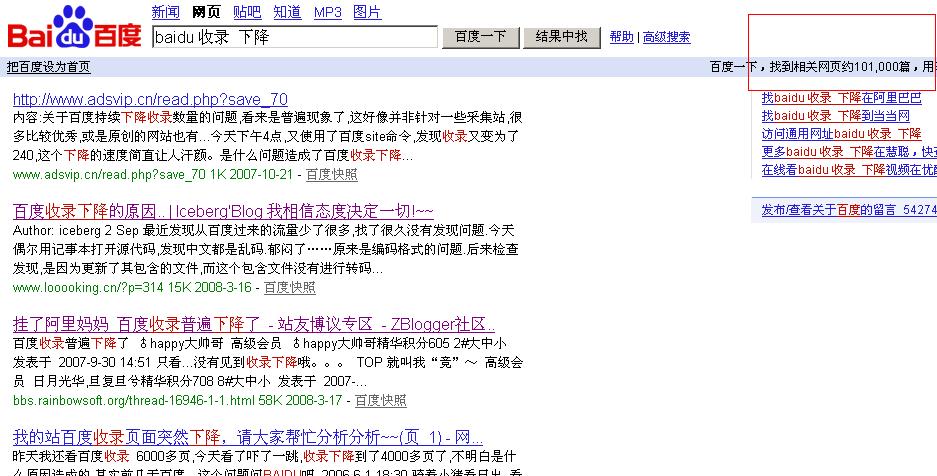Click the result count text 找到相关网页约101,000篇
Image resolution: width=937 pixels, height=476 pixels.
tap(840, 67)
